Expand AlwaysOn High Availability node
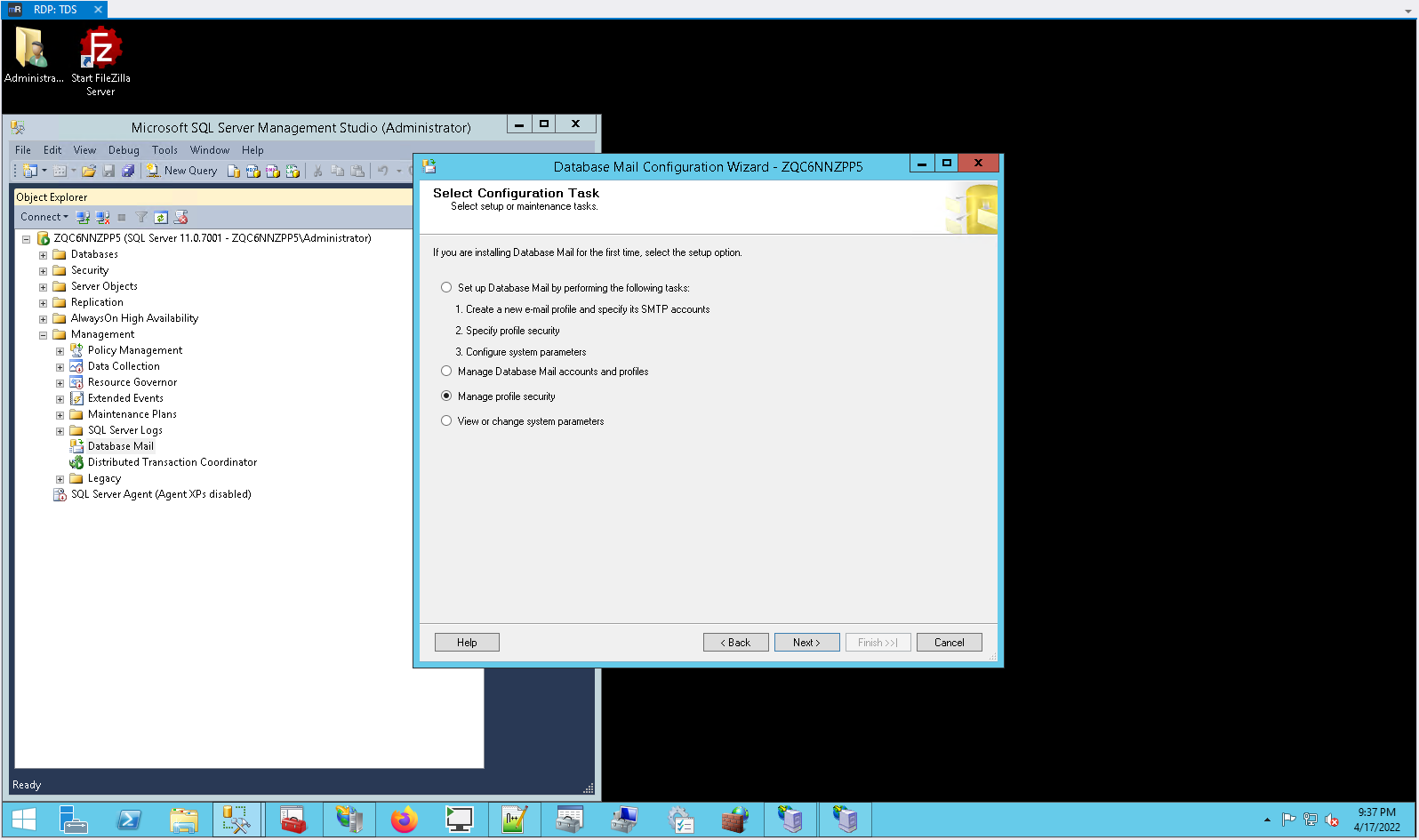The height and width of the screenshot is (840, 1419). click(43, 319)
